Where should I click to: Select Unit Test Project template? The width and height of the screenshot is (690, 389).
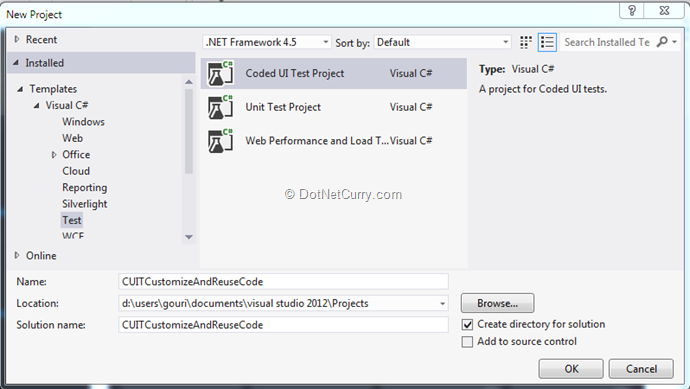click(x=334, y=107)
